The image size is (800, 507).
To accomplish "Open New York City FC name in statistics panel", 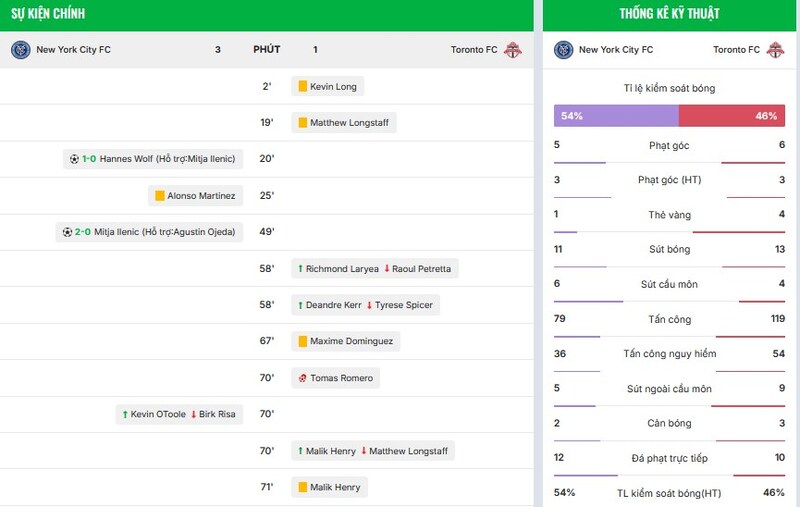I will [616, 49].
